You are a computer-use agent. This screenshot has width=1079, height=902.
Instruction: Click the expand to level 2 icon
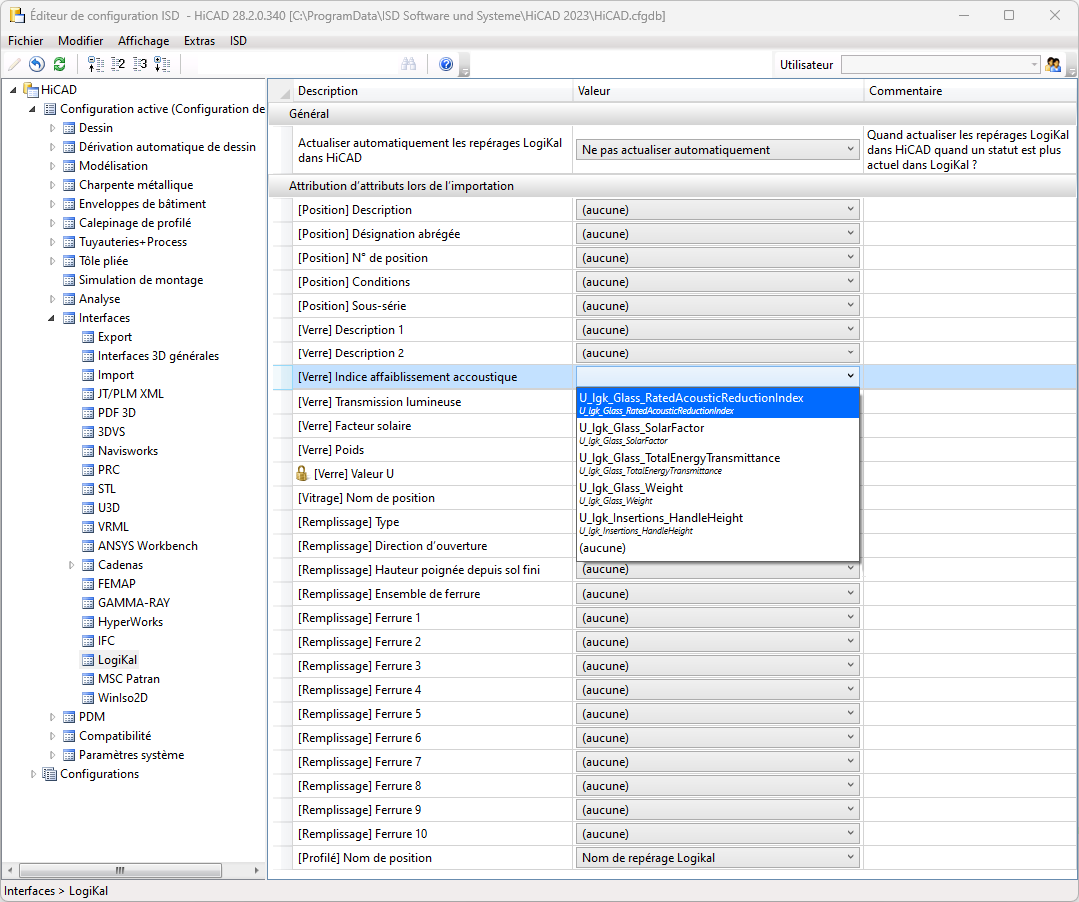(118, 64)
